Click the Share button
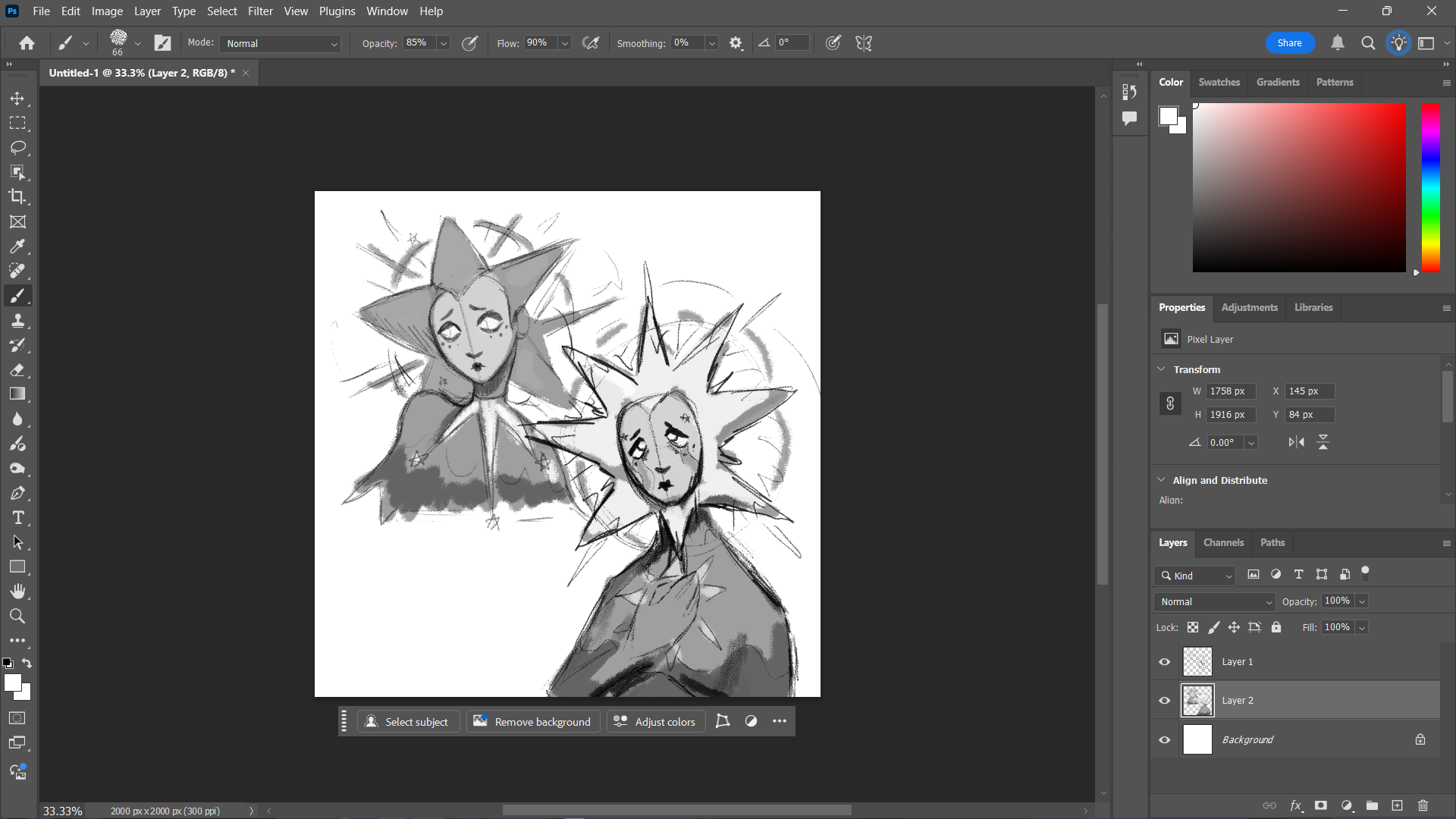 (1289, 43)
